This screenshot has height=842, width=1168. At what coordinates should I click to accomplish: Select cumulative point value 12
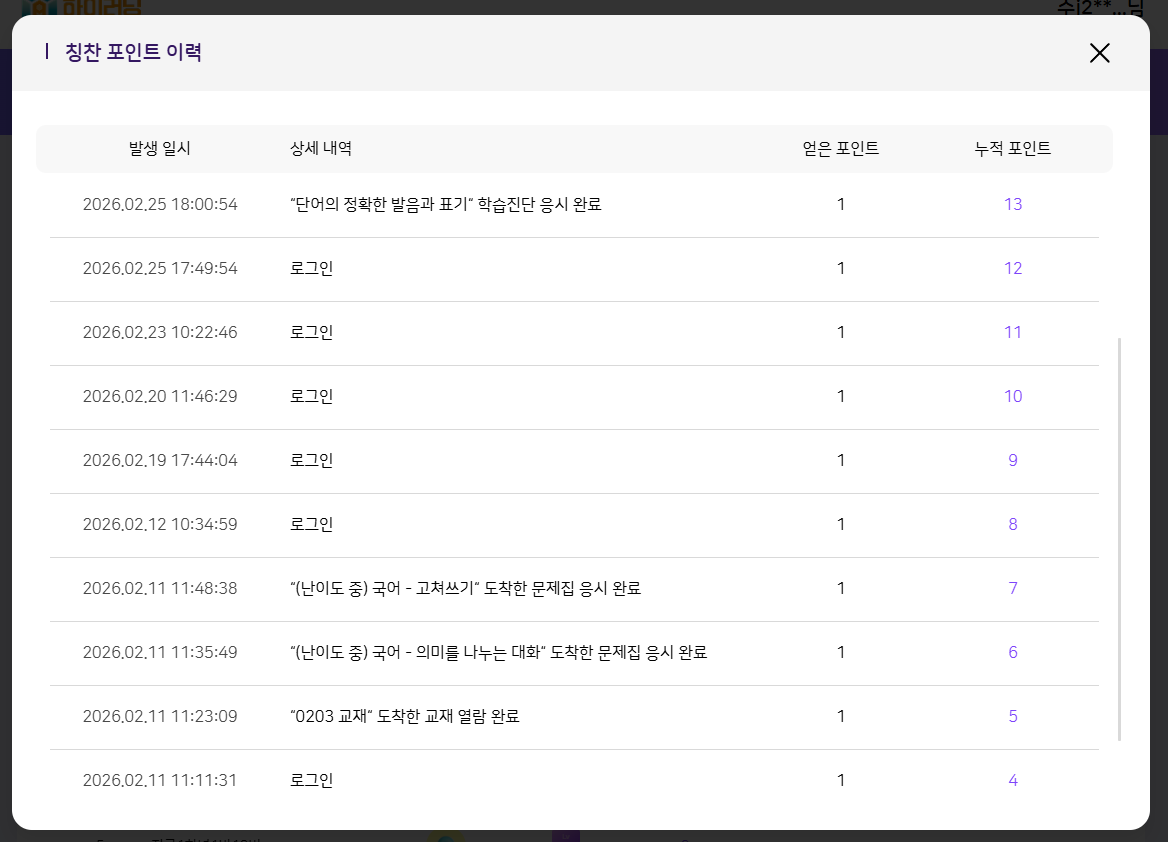click(1012, 268)
